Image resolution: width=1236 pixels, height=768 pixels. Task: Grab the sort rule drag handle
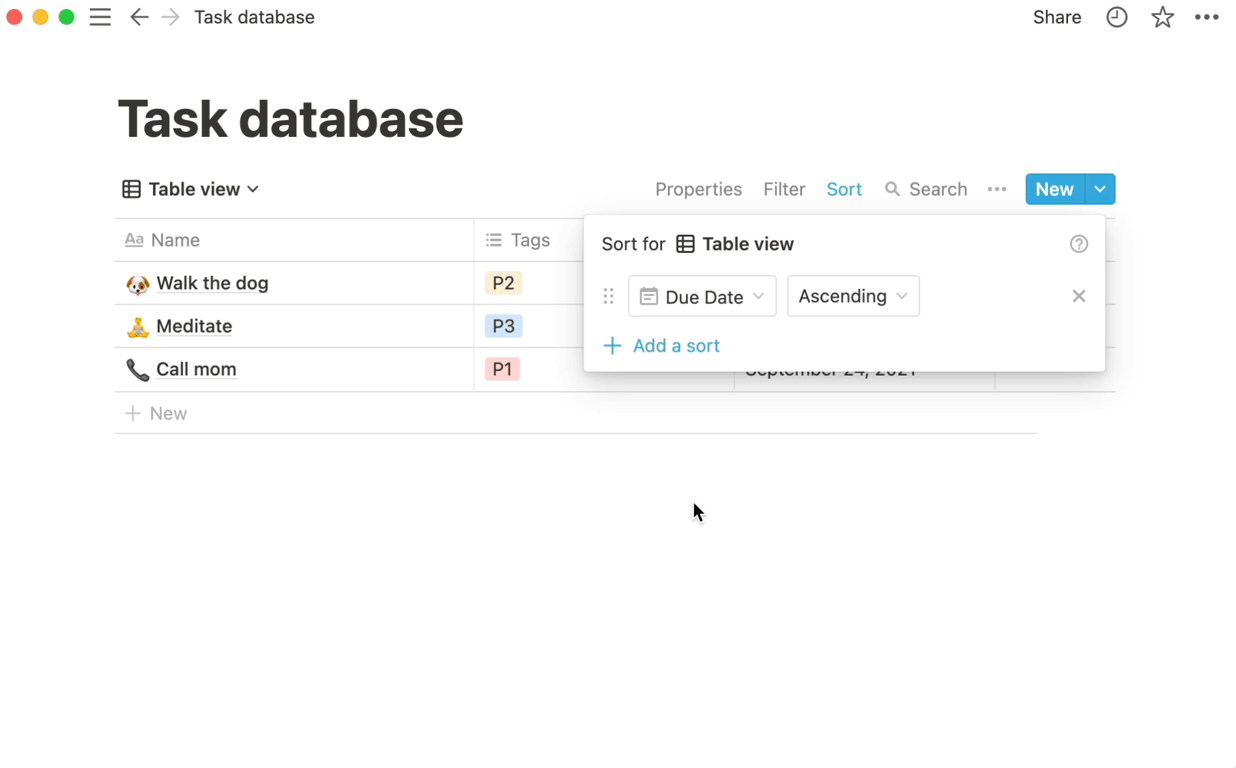coord(608,296)
